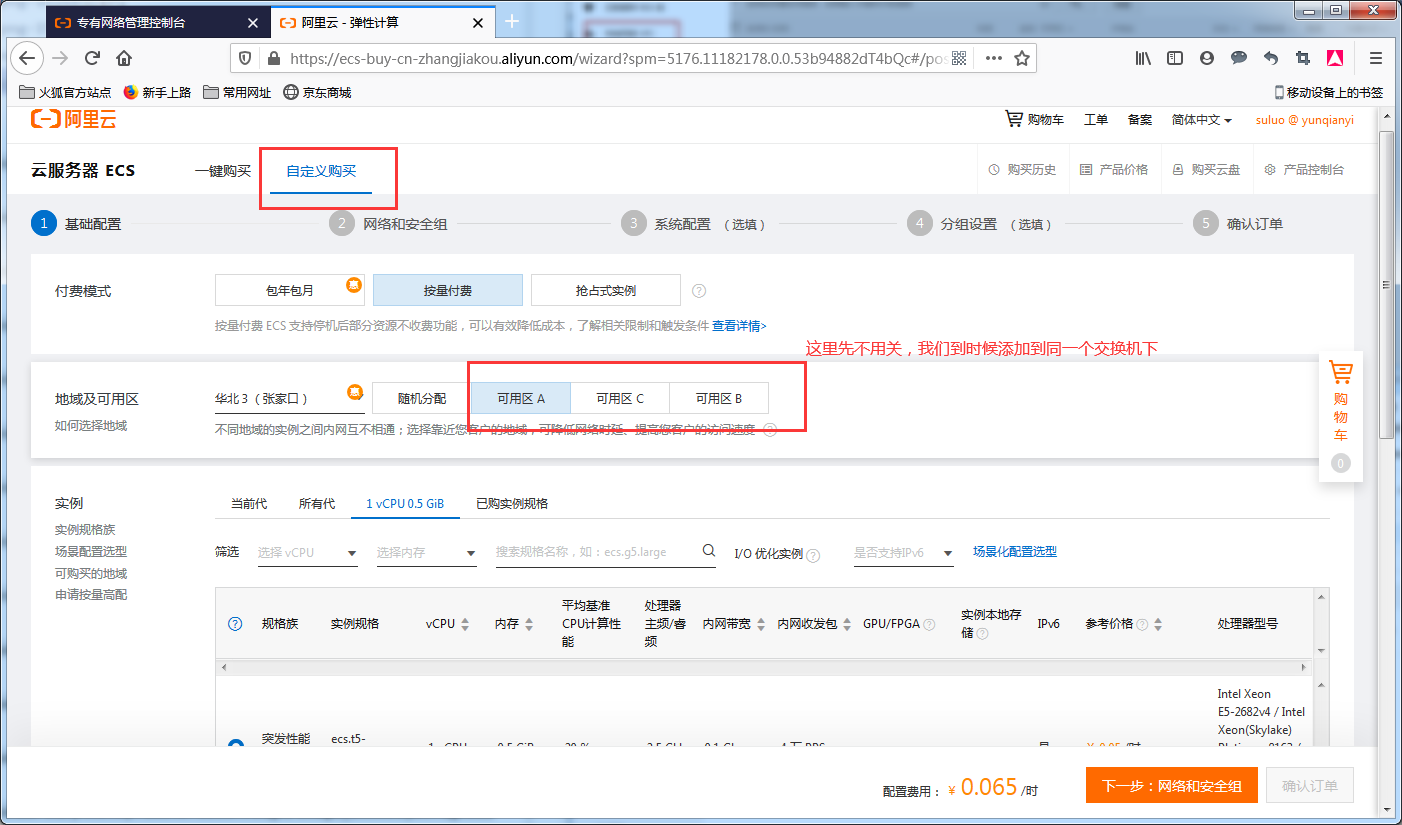
Task: Open the 查看详情 link
Action: 739,326
